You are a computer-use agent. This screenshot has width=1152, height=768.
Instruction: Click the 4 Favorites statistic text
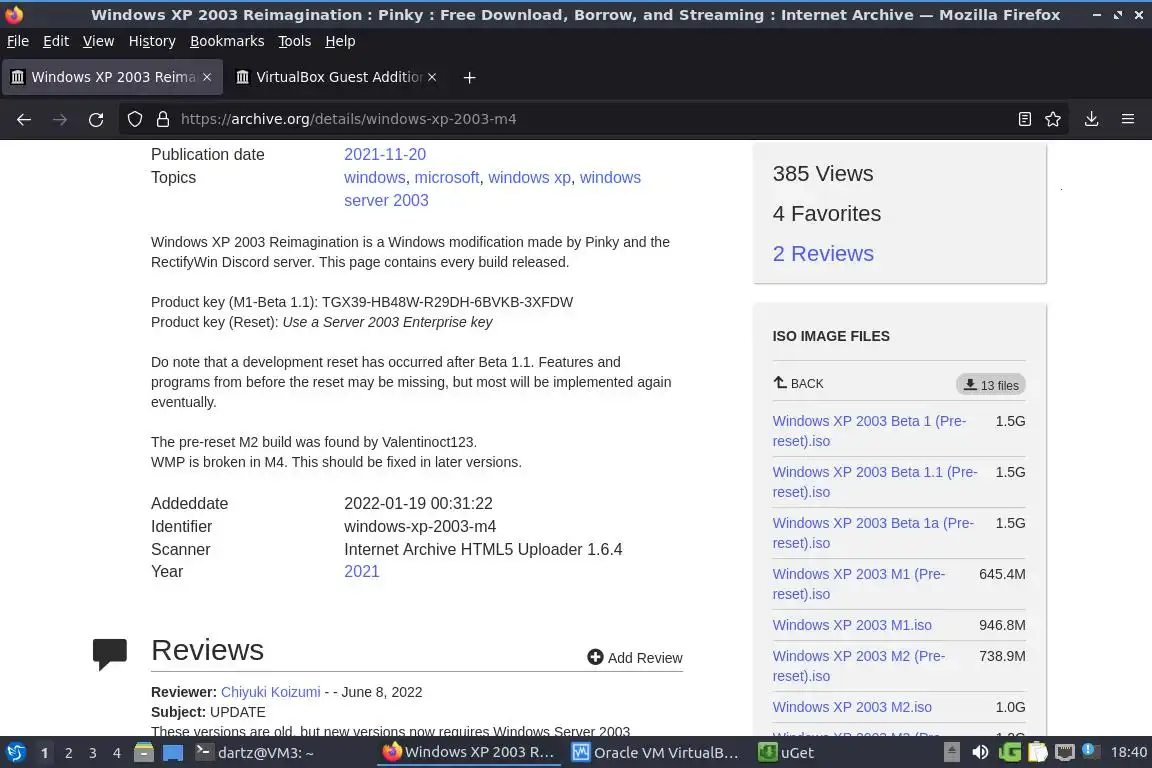(x=827, y=213)
